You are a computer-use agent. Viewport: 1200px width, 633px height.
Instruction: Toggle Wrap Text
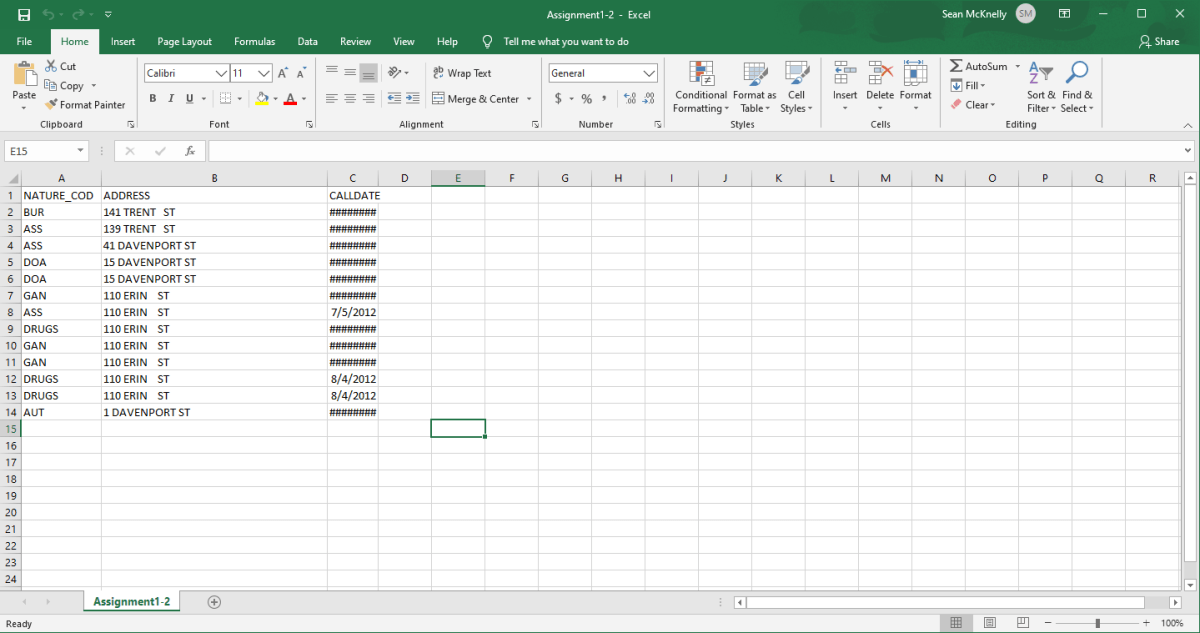point(462,73)
